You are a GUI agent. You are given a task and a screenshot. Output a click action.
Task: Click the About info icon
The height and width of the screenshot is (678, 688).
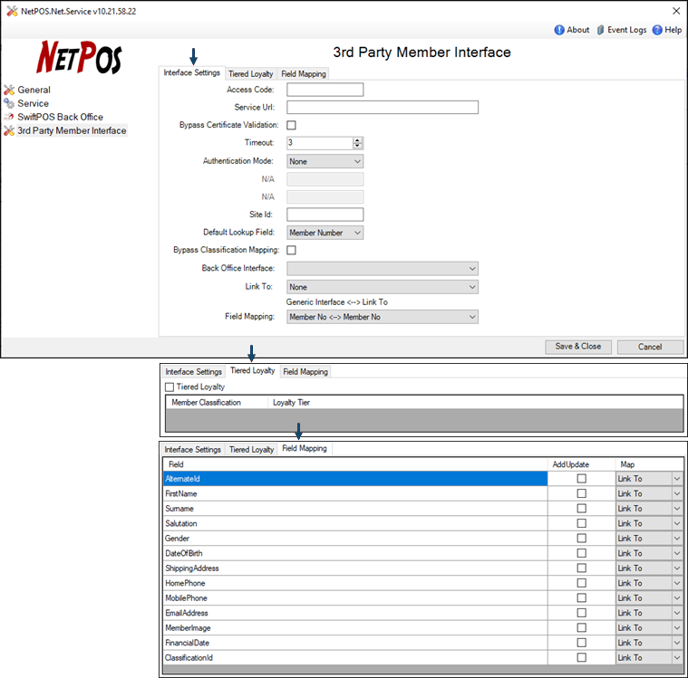click(559, 30)
